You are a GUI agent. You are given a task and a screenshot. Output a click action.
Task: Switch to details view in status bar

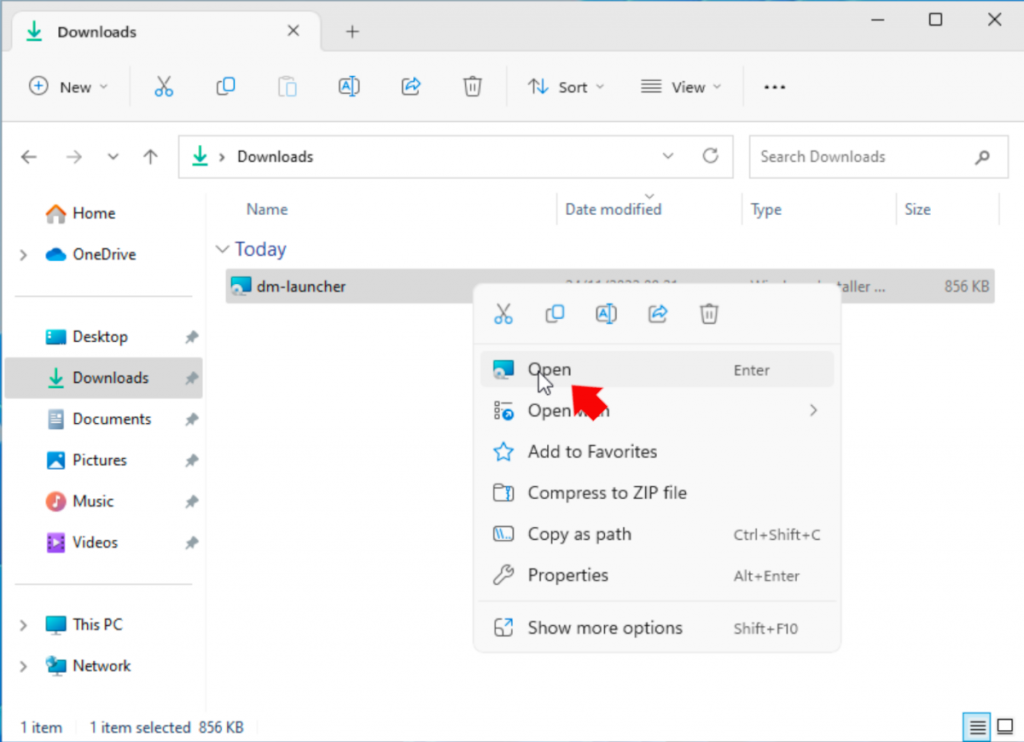point(978,727)
